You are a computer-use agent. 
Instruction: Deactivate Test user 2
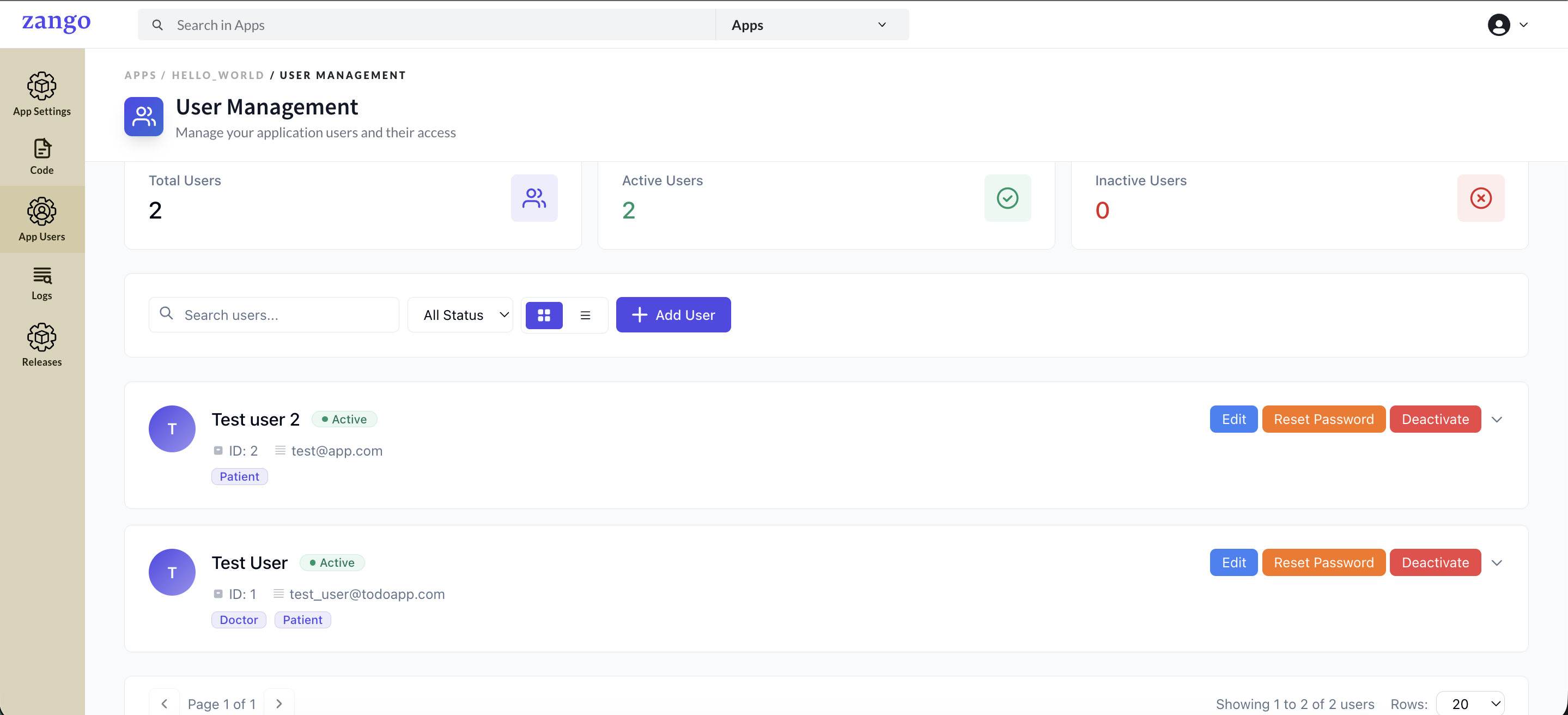(x=1435, y=419)
